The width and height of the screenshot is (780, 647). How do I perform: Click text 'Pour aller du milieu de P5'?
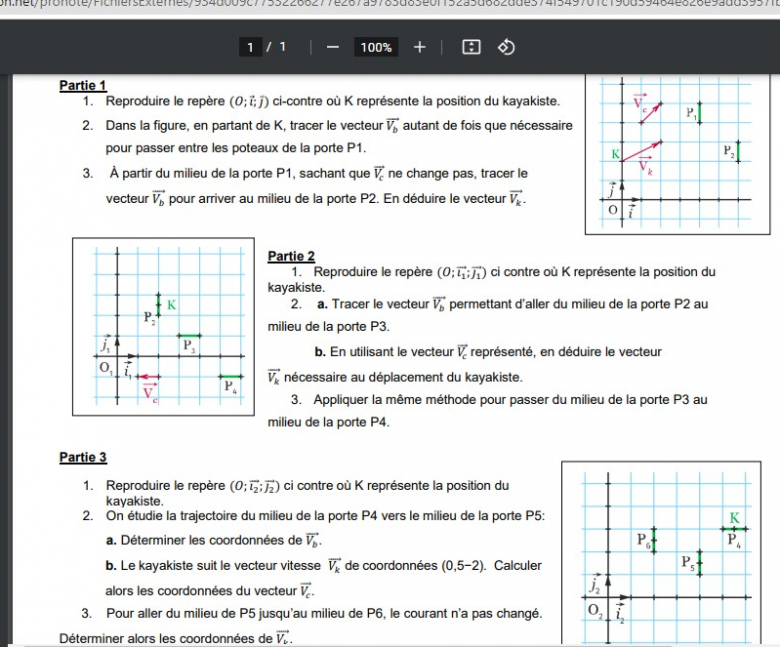coord(181,613)
